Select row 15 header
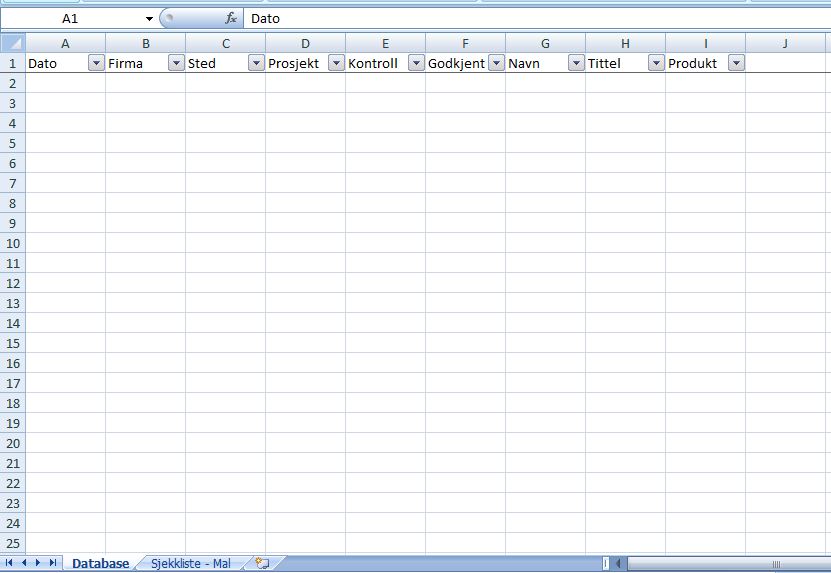The height and width of the screenshot is (573, 831). (13, 343)
